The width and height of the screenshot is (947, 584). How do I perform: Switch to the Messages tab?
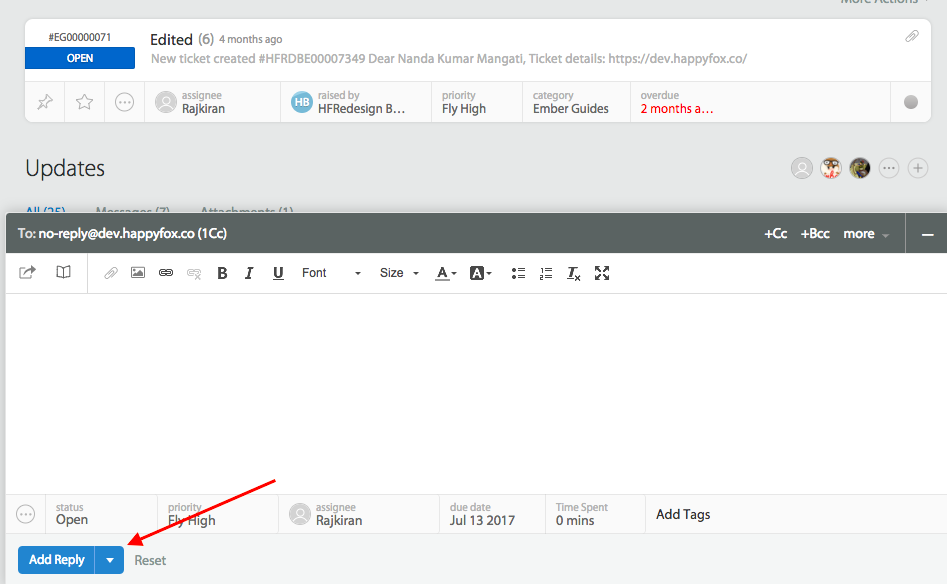tap(132, 211)
